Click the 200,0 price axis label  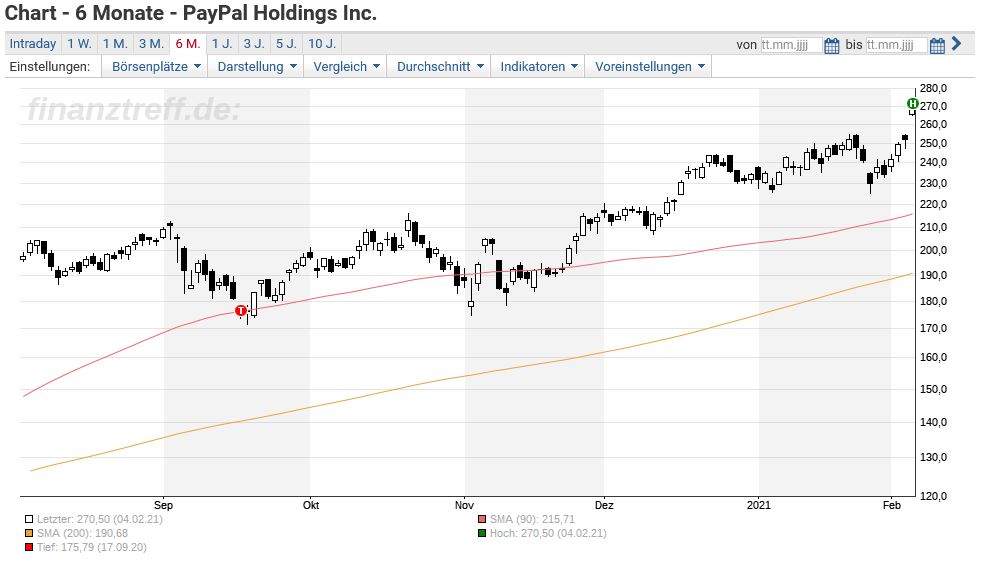tap(933, 250)
